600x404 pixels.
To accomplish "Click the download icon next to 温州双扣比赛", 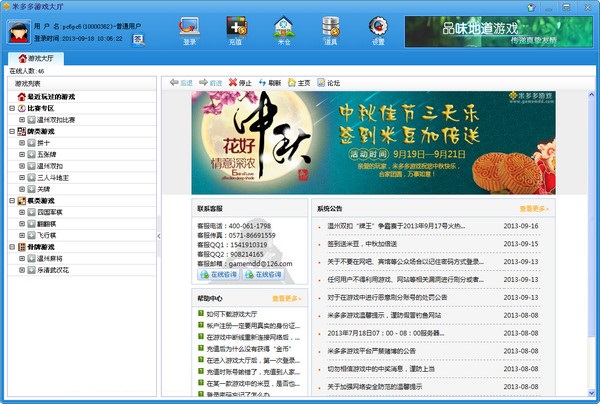I will point(31,120).
